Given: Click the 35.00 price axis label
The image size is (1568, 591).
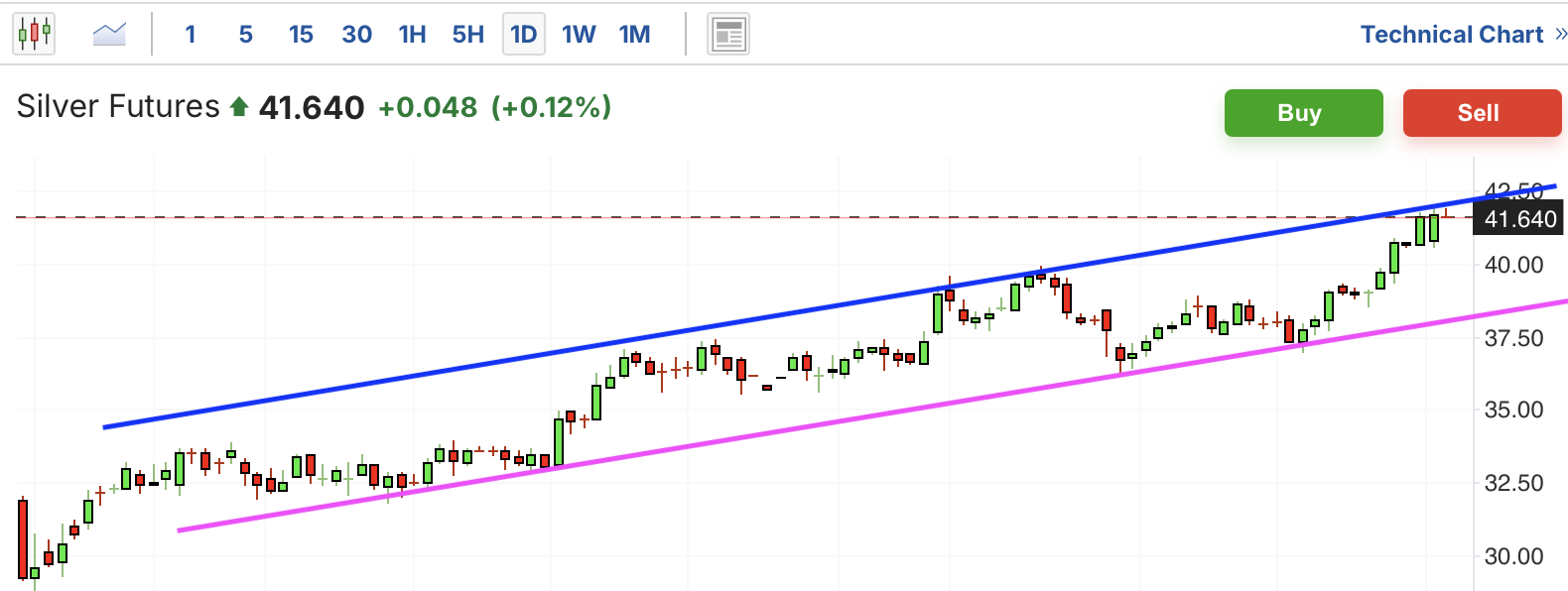Looking at the screenshot, I should (x=1513, y=410).
